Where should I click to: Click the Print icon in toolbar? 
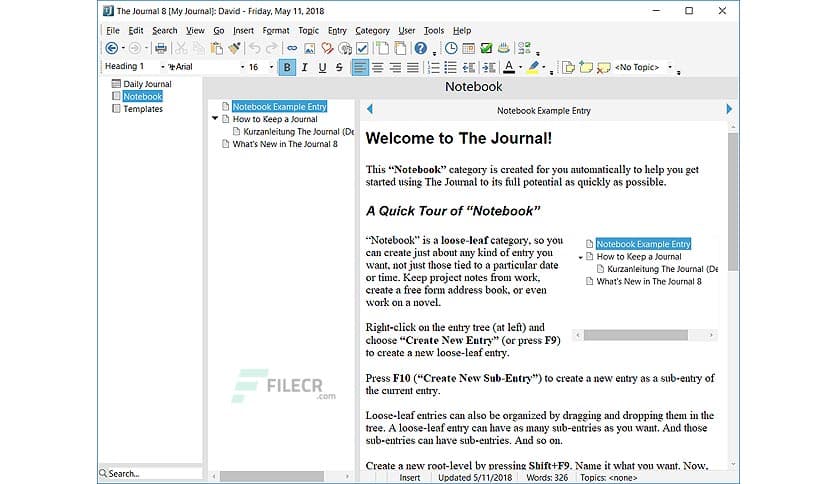pyautogui.click(x=160, y=48)
